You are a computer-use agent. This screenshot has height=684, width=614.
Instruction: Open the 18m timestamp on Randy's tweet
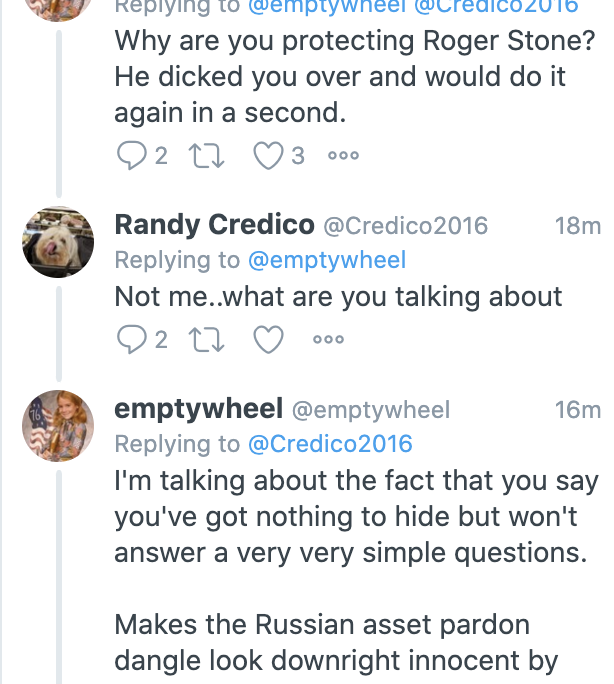click(577, 226)
